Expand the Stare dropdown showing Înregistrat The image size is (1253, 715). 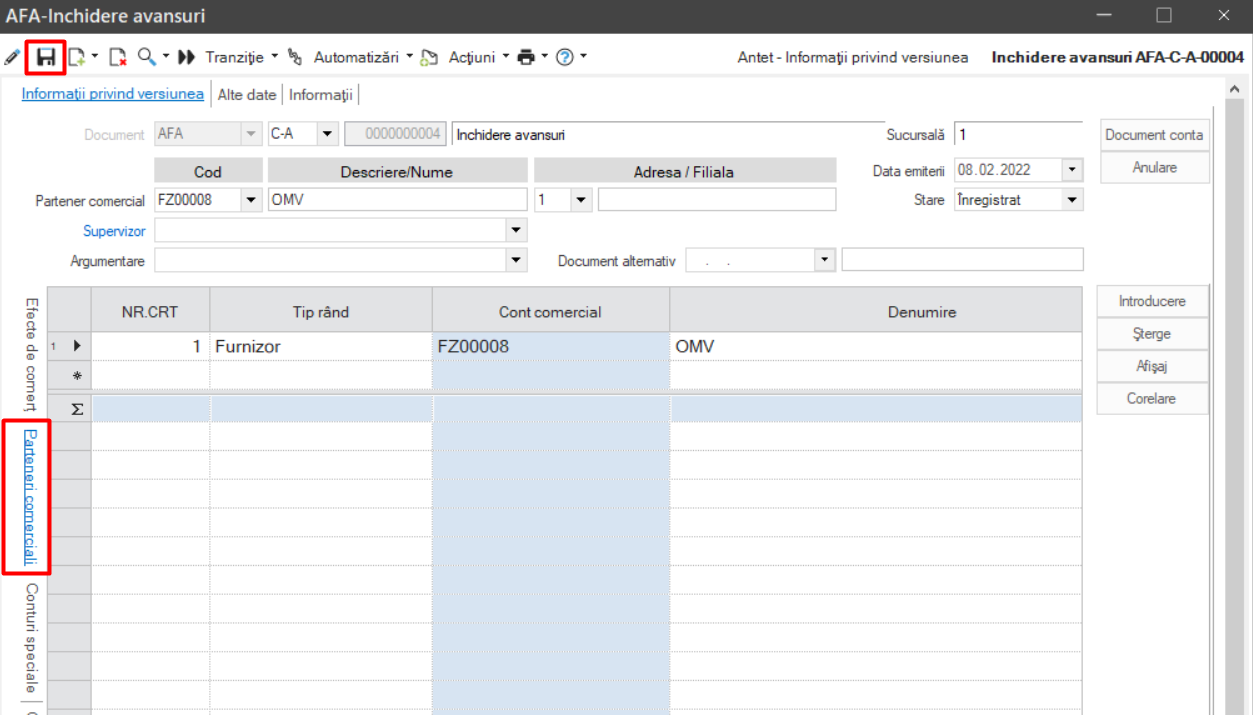[x=1073, y=200]
